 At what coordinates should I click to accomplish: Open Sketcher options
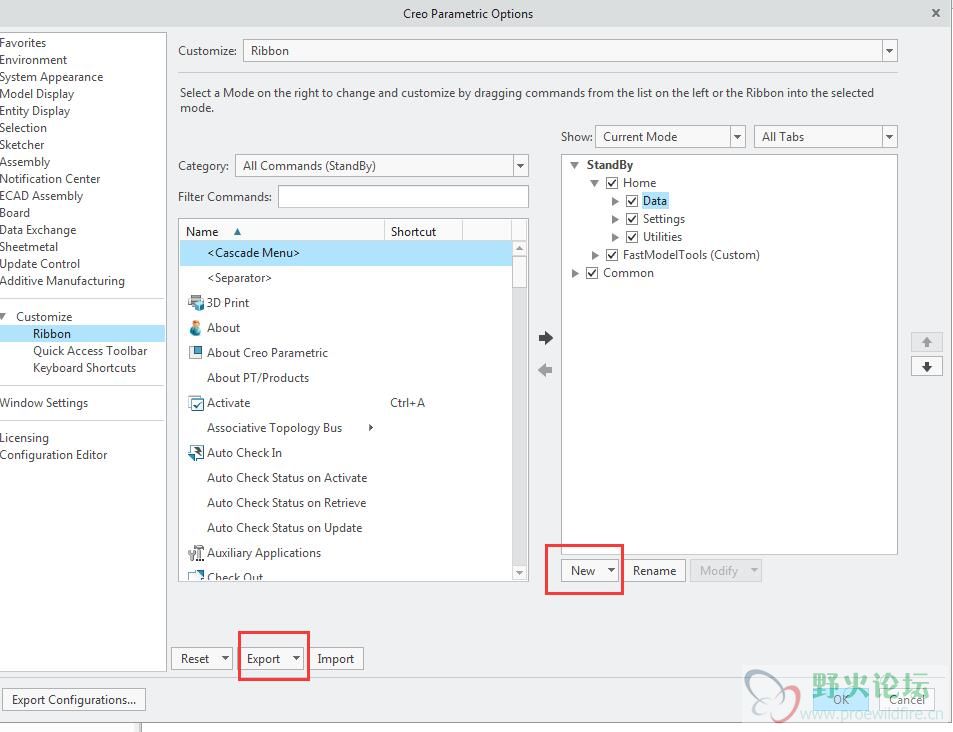(22, 145)
